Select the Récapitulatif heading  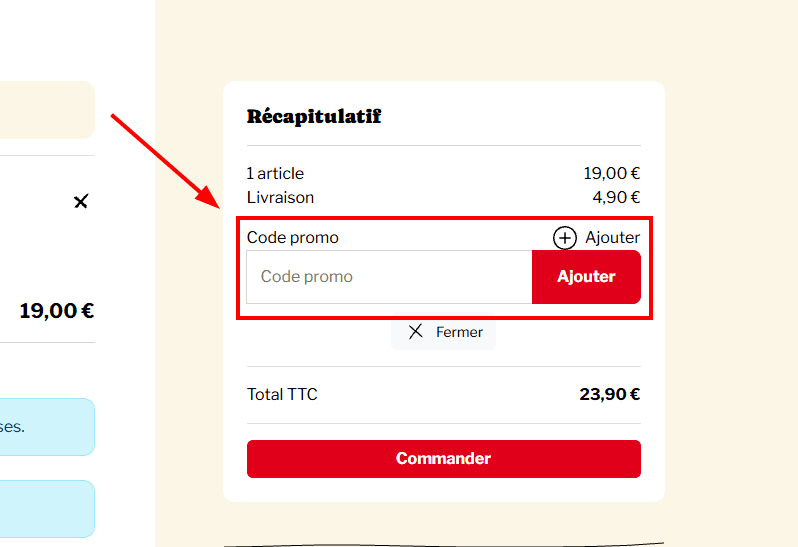(314, 116)
